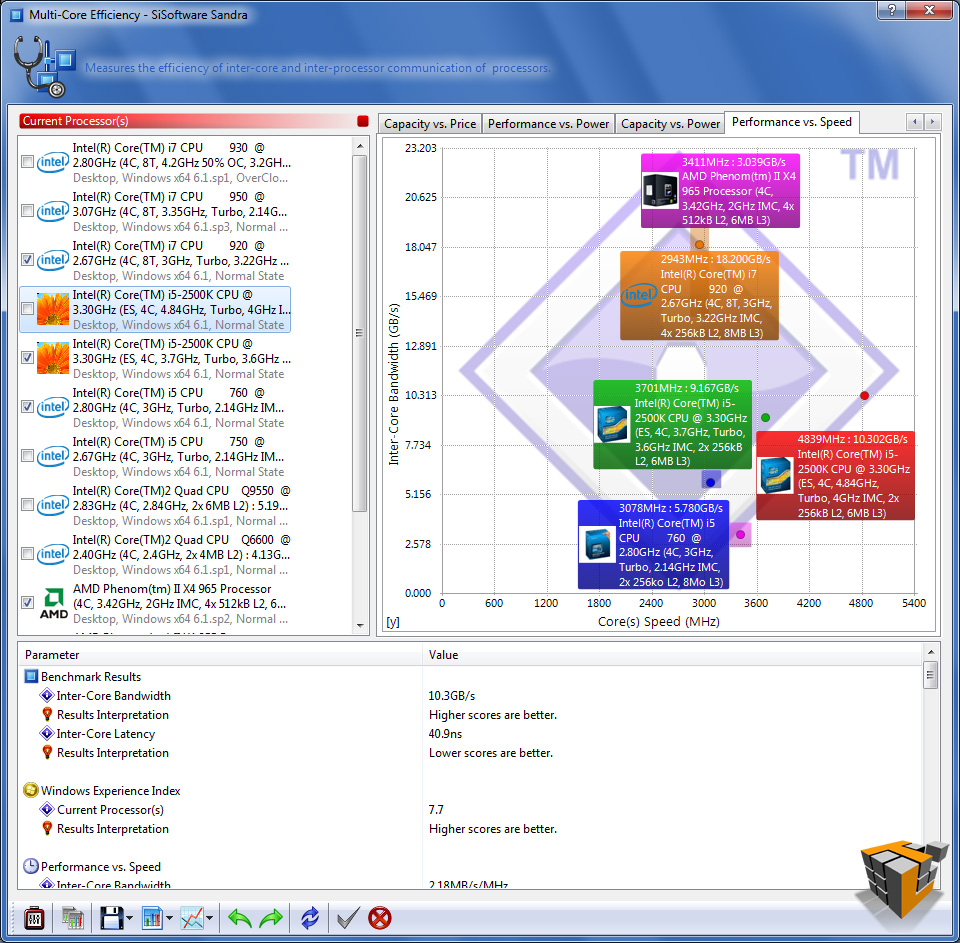Click results panel scrollbar up arrow
960x943 pixels.
coord(931,653)
